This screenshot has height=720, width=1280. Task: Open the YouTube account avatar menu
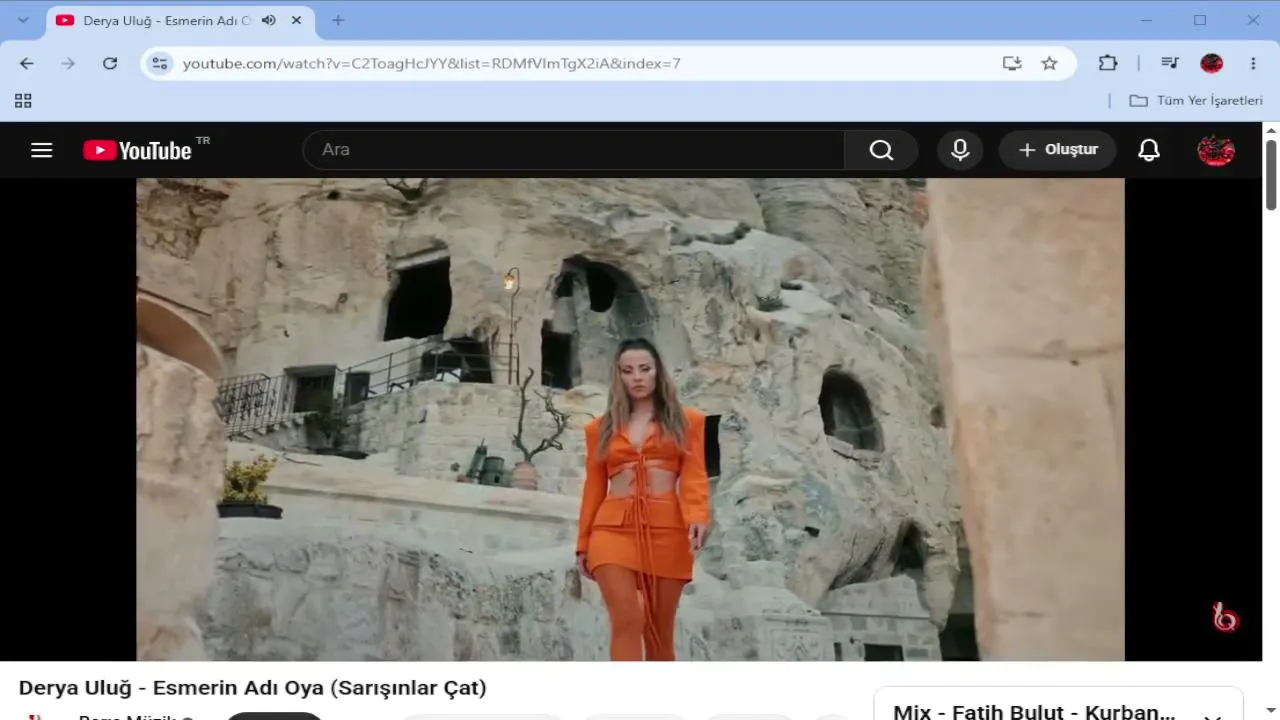pyautogui.click(x=1216, y=150)
